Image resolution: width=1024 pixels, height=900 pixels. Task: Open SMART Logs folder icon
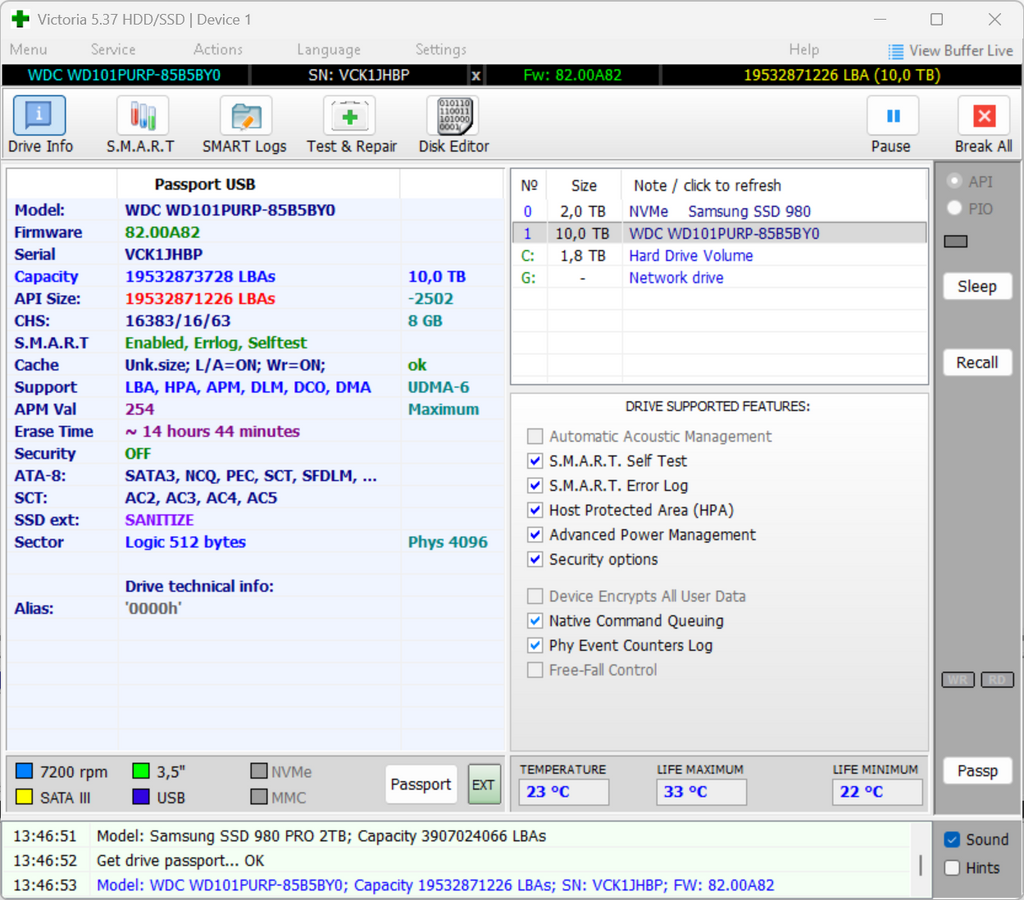tap(246, 115)
